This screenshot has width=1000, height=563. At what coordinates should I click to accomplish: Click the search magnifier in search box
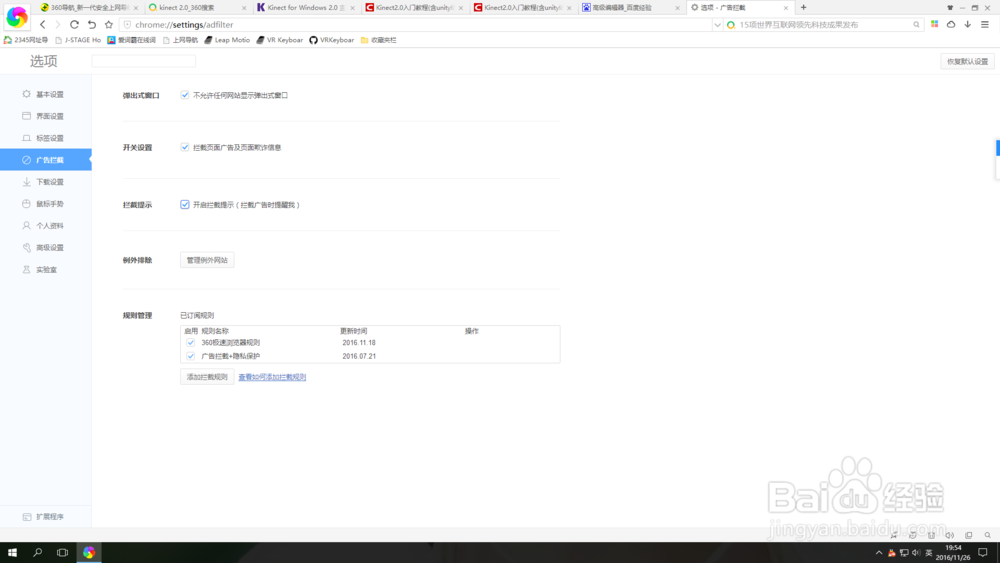pos(916,25)
